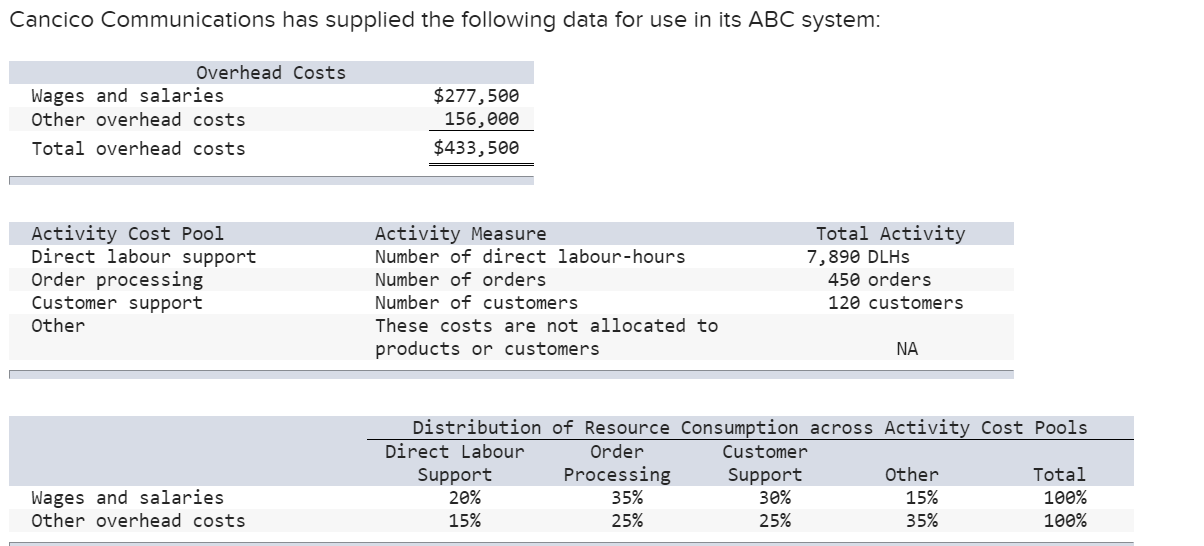This screenshot has height=546, width=1204.
Task: Click the Cancico Communications intro sentence
Action: coord(444,22)
